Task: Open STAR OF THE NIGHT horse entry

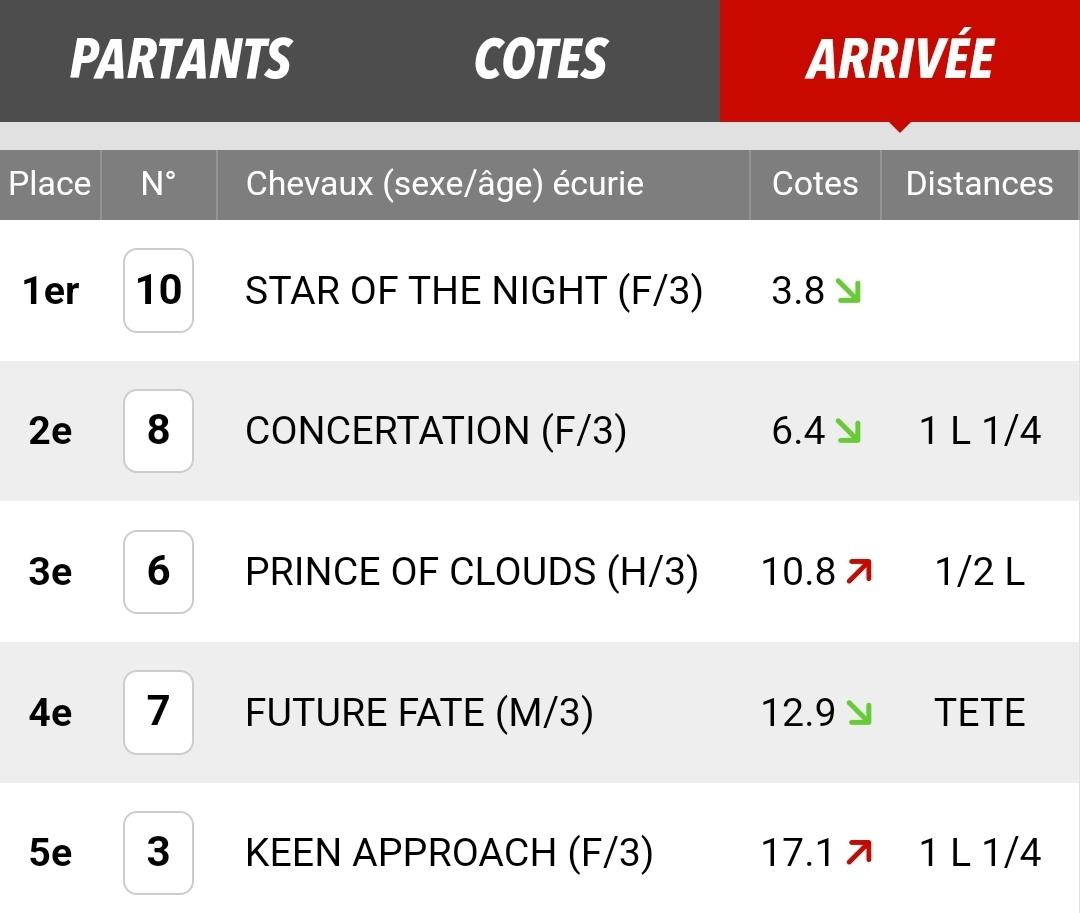Action: [x=474, y=291]
